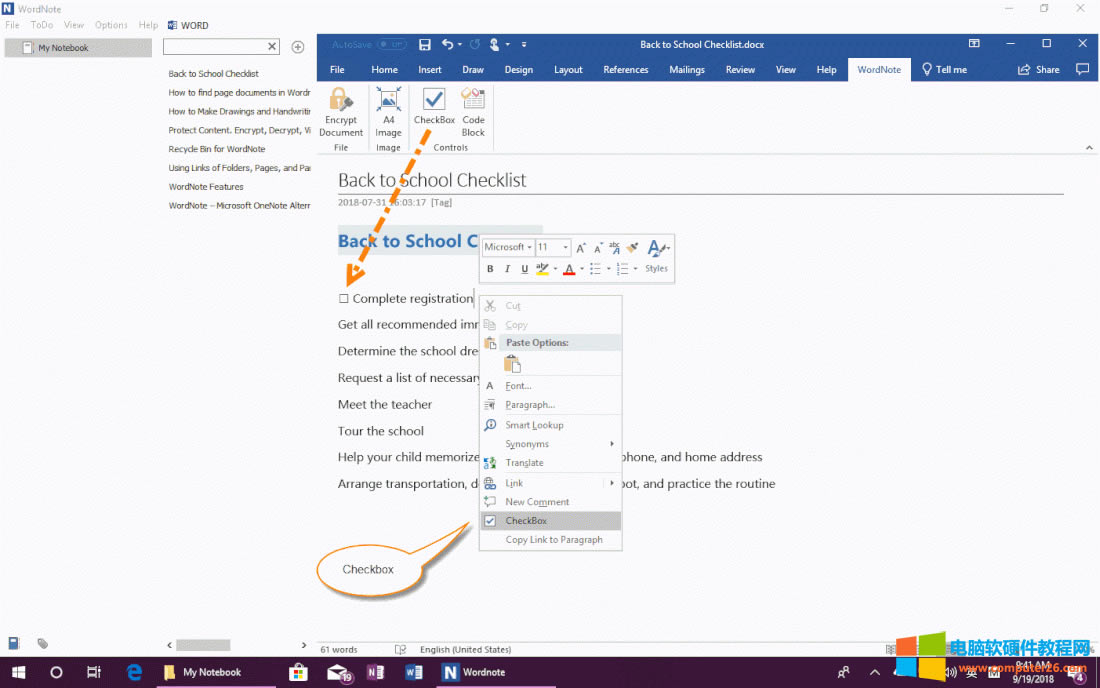Expand the Synonyms submenu

[527, 444]
